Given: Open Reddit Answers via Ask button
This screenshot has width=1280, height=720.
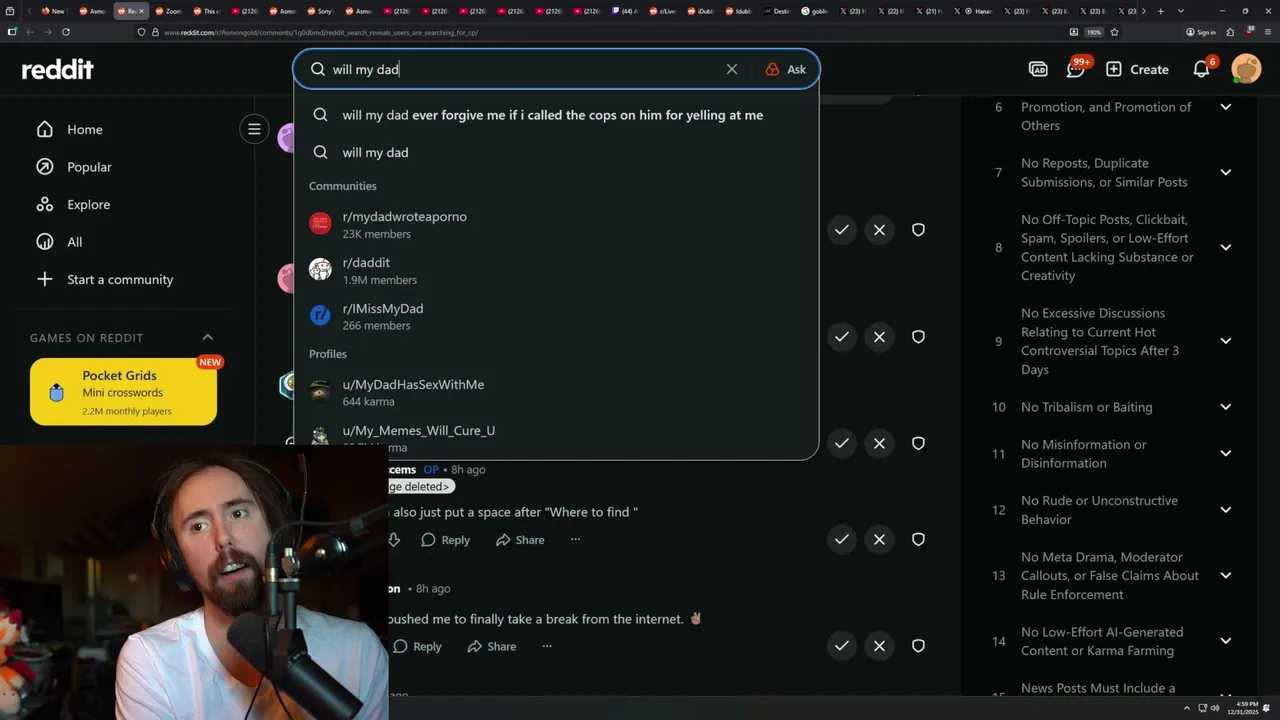Looking at the screenshot, I should (786, 69).
